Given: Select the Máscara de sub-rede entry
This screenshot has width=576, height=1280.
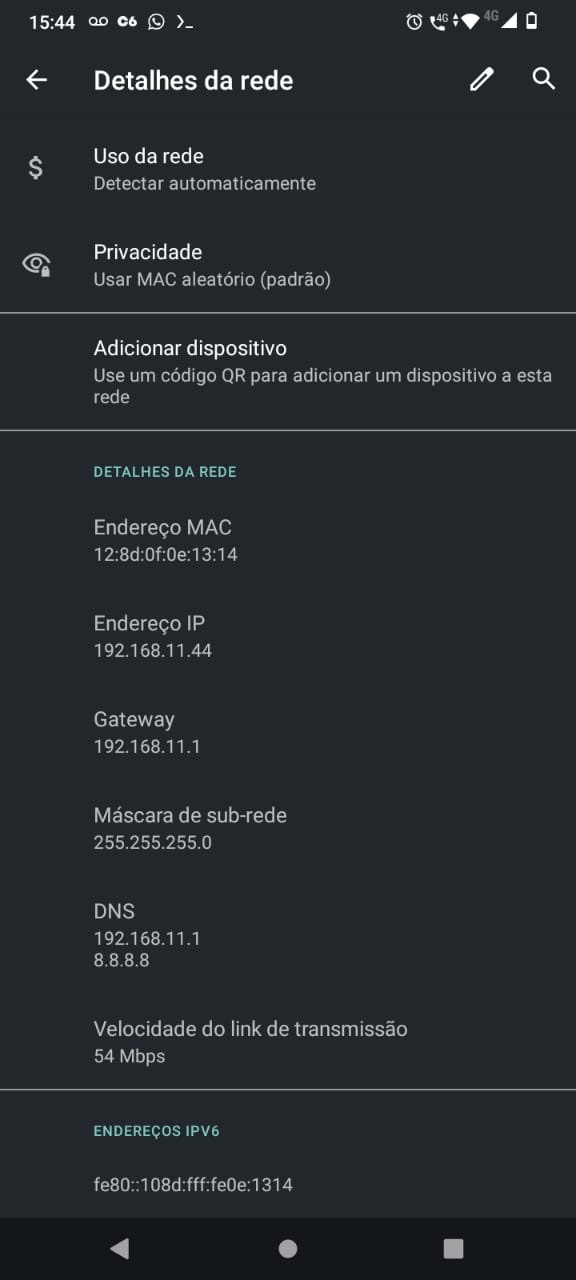Looking at the screenshot, I should coord(288,828).
